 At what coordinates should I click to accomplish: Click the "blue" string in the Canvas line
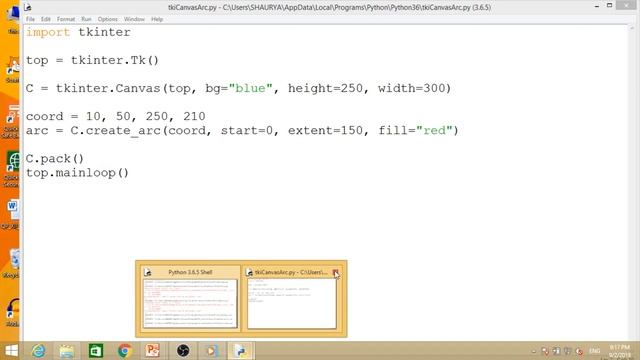click(250, 88)
